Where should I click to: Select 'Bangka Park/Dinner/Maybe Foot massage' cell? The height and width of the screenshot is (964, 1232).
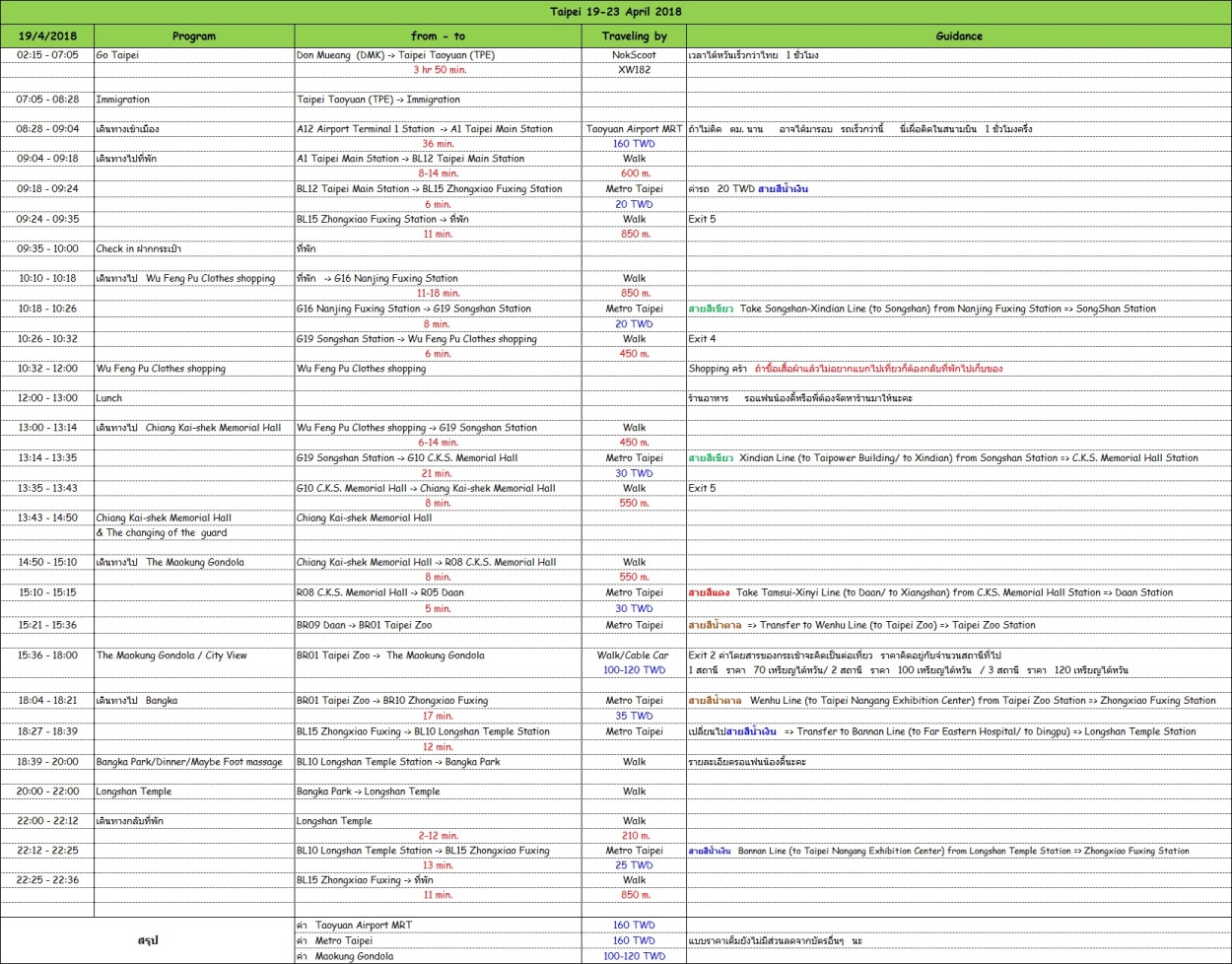(x=194, y=762)
